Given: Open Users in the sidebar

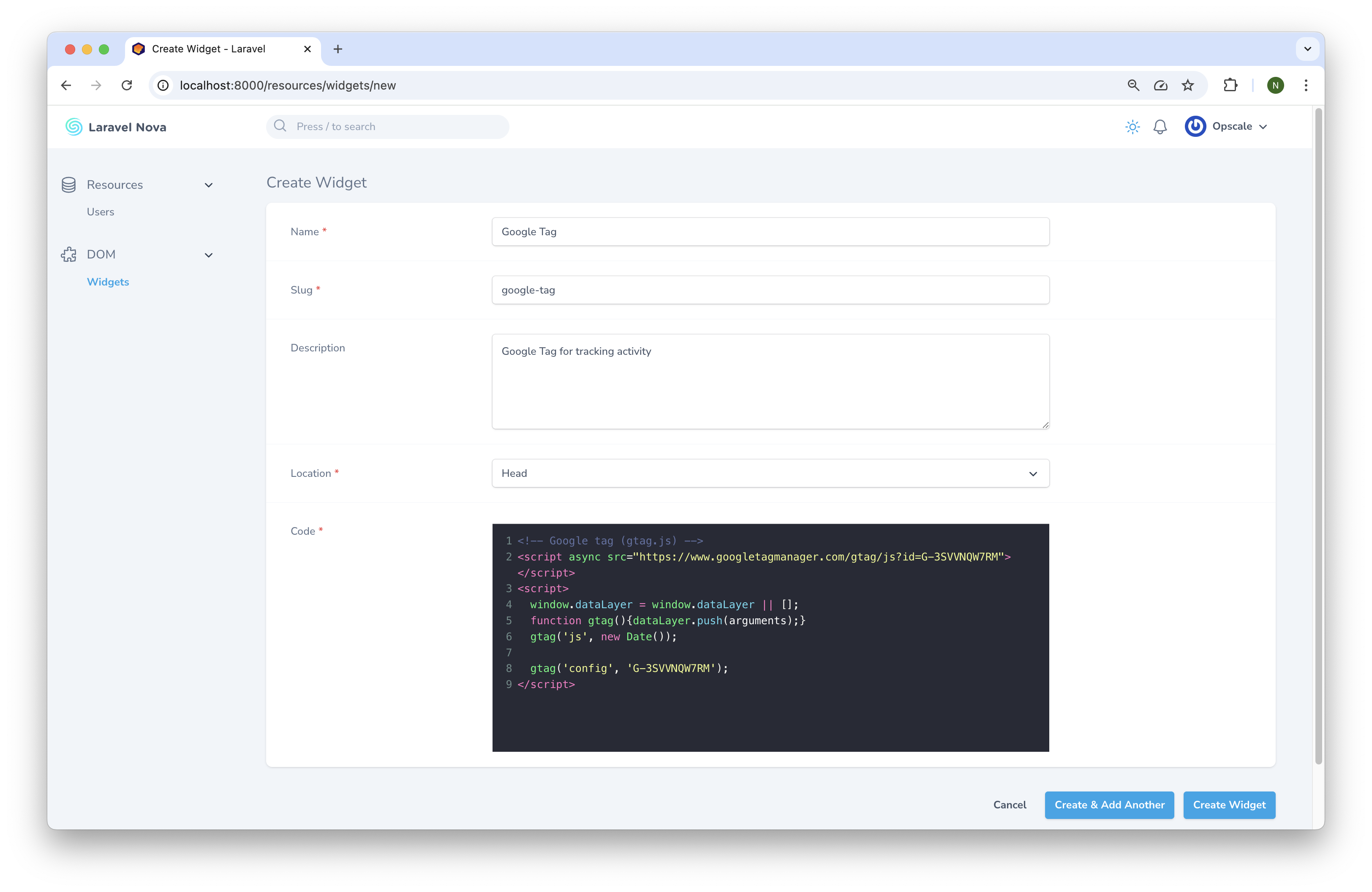Looking at the screenshot, I should tap(100, 212).
